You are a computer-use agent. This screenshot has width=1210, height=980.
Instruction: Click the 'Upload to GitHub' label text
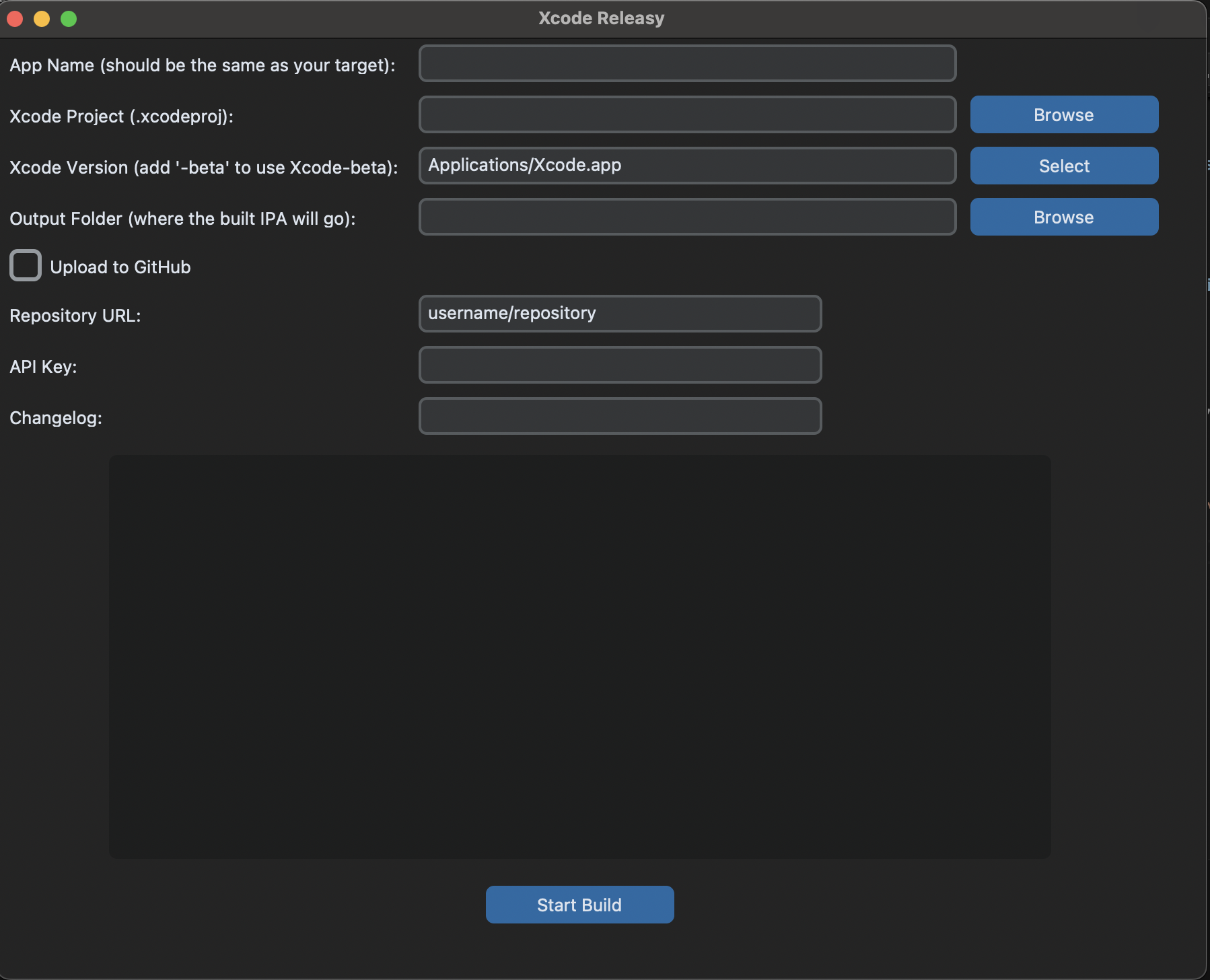pos(120,267)
